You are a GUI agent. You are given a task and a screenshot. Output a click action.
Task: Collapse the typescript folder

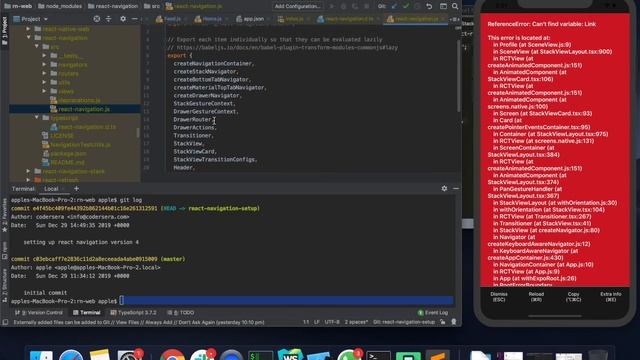tap(37, 118)
